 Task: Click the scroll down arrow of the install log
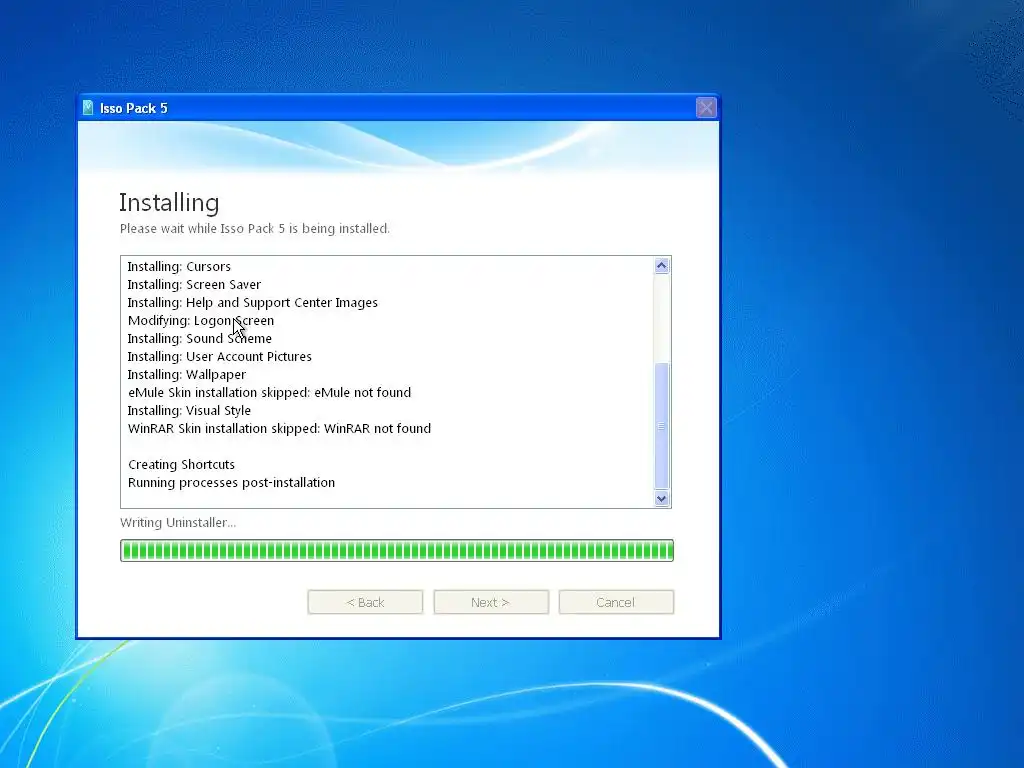pyautogui.click(x=662, y=499)
